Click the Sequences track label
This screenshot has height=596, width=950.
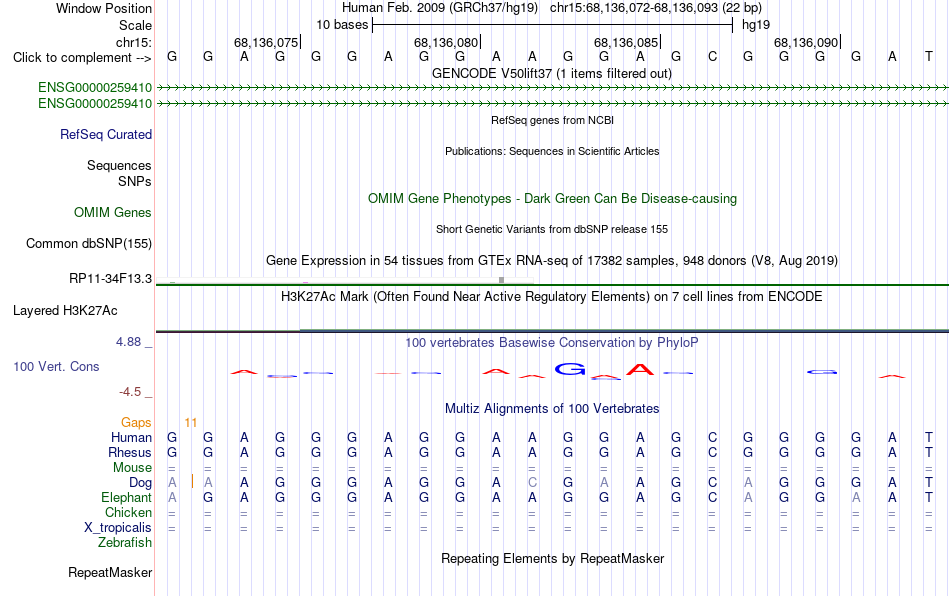point(119,165)
